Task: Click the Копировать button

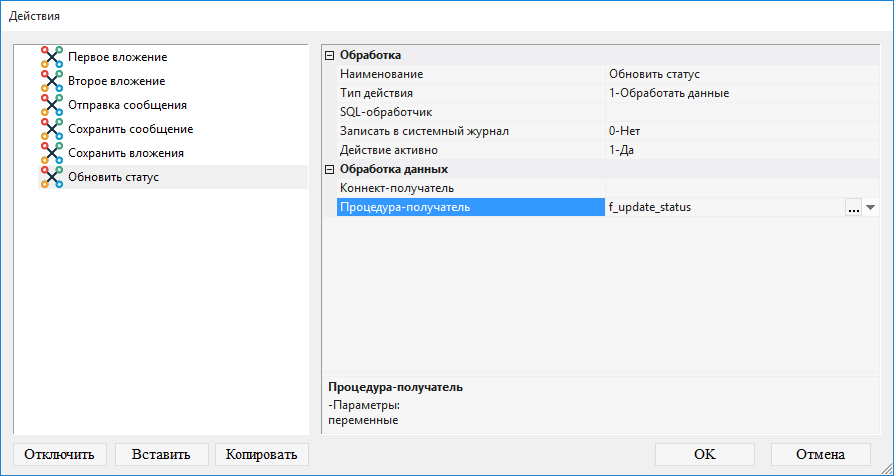Action: 261,454
